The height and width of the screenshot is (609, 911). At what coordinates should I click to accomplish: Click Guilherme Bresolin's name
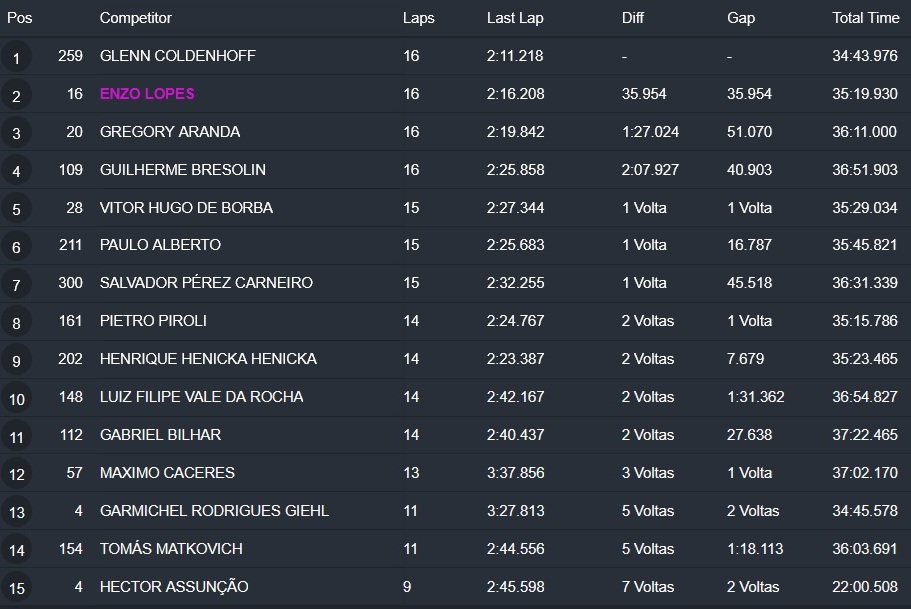pos(183,170)
